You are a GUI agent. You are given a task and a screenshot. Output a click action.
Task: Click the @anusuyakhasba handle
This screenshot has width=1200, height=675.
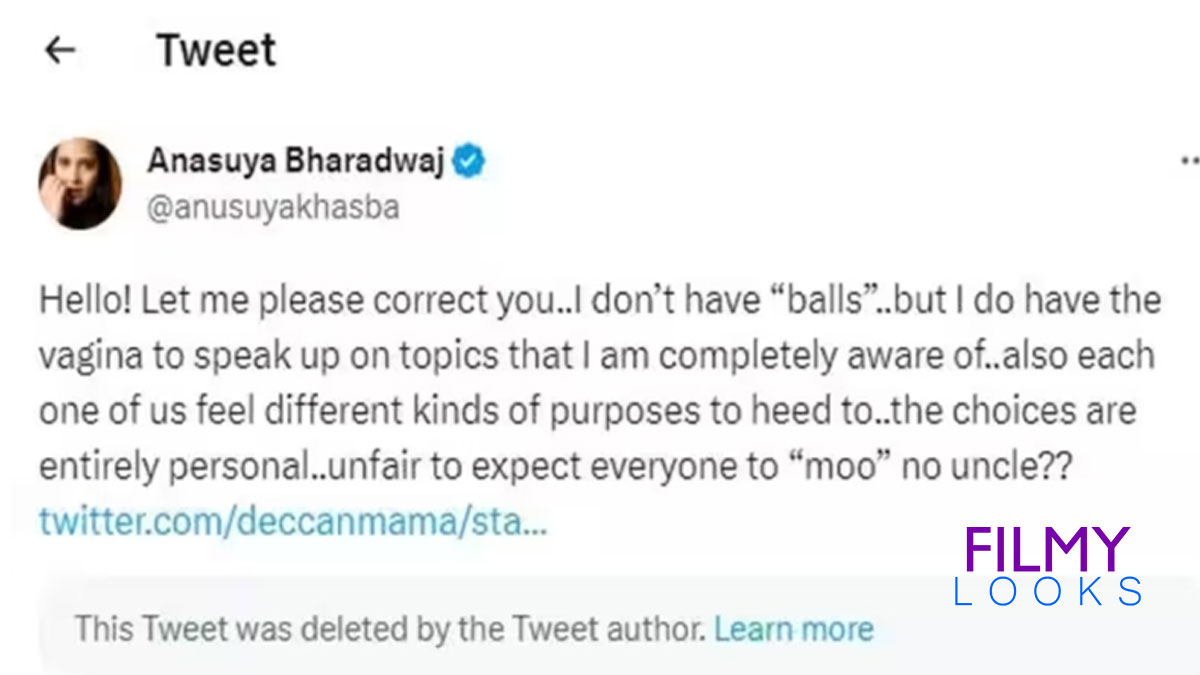[273, 207]
